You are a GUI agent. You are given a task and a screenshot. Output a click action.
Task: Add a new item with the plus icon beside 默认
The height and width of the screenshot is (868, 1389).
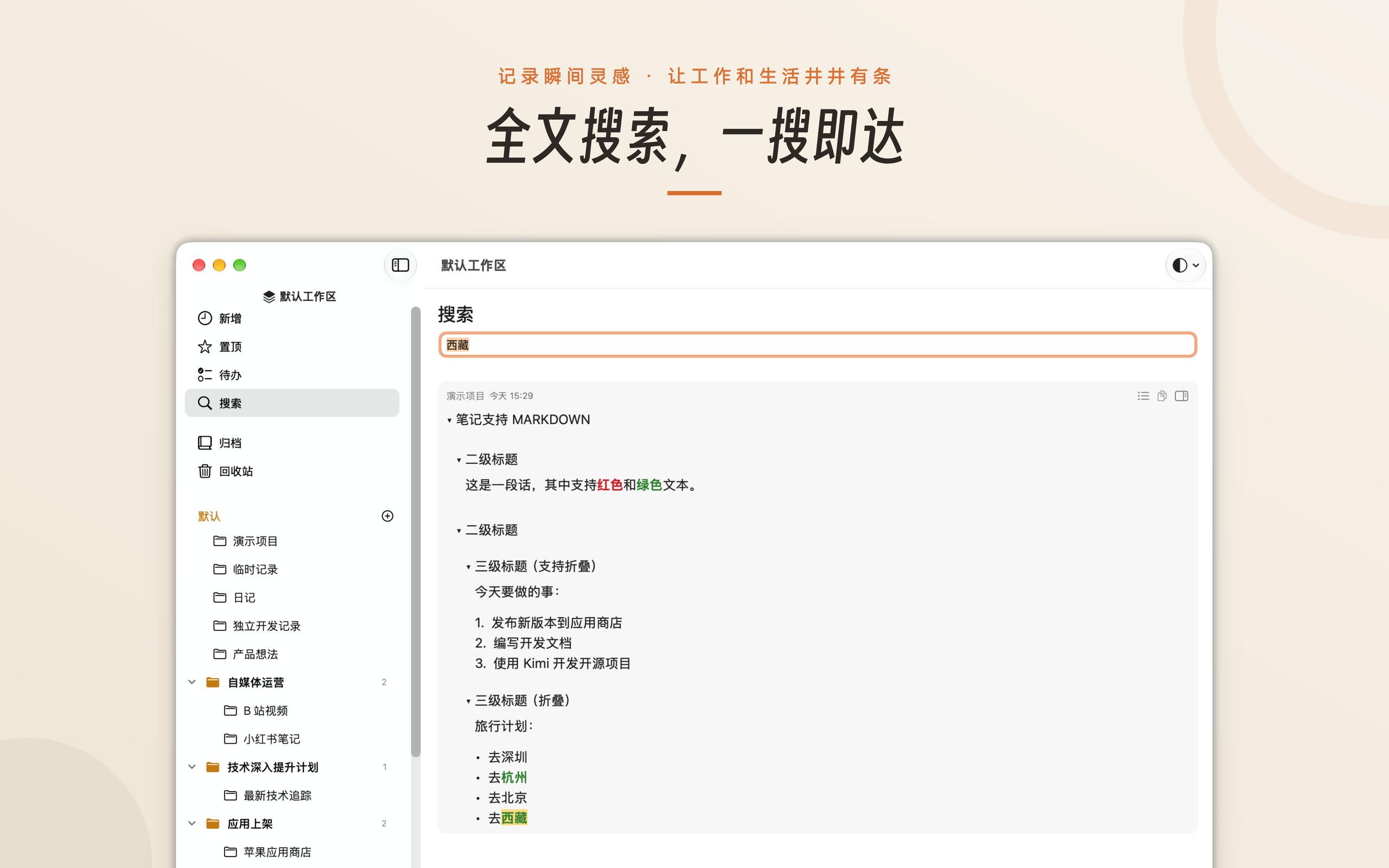tap(387, 515)
